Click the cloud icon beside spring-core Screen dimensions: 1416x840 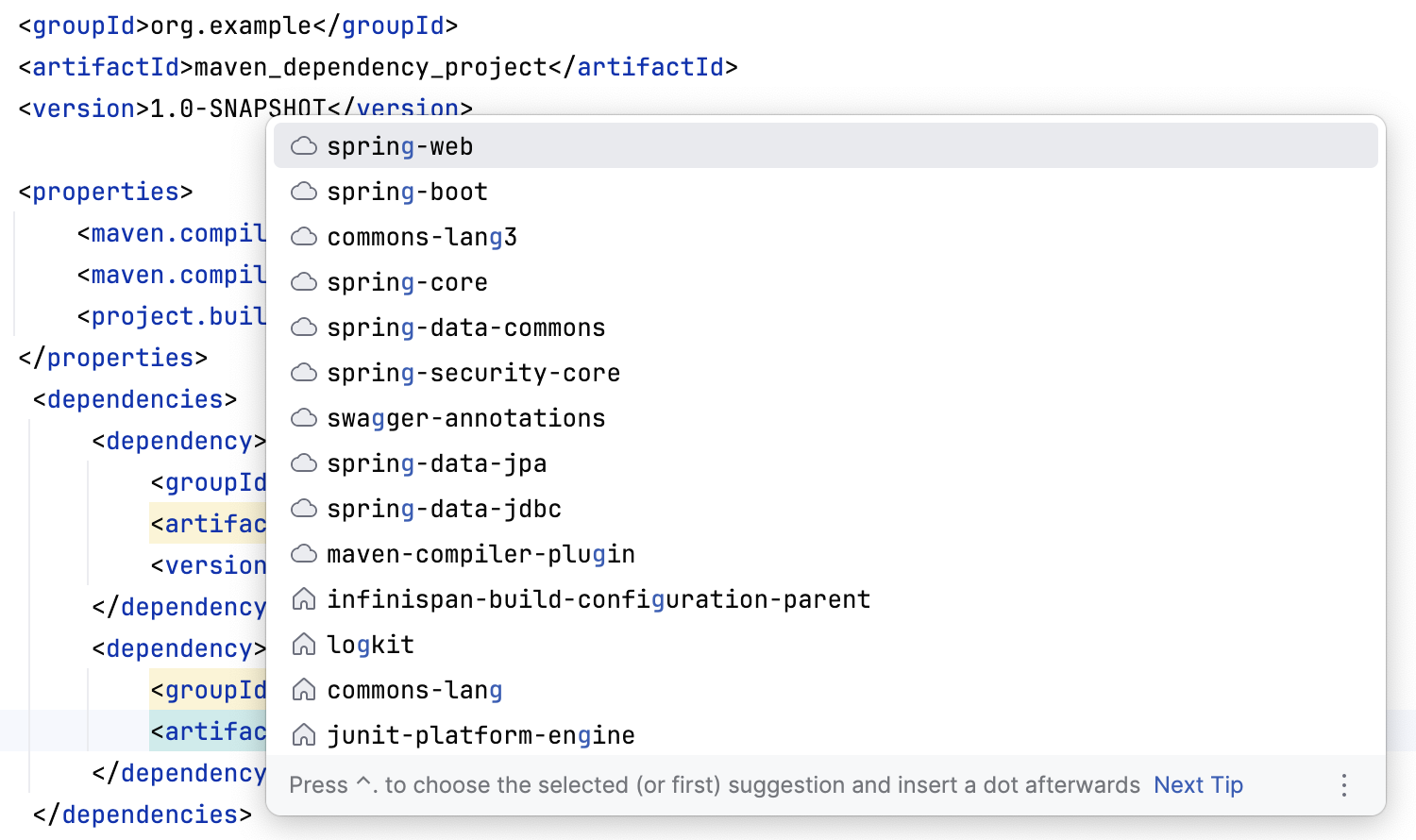pyautogui.click(x=304, y=282)
